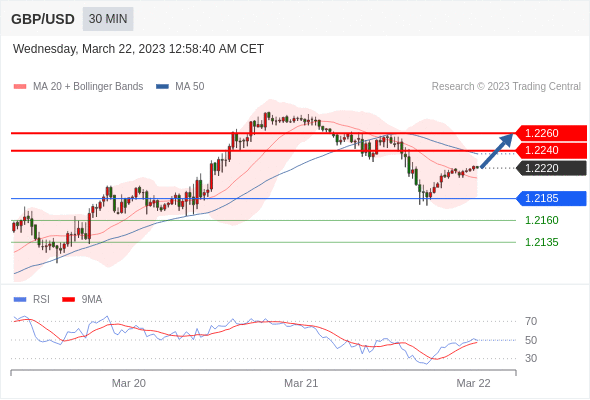
Task: Click the date and time text line
Action: point(138,49)
